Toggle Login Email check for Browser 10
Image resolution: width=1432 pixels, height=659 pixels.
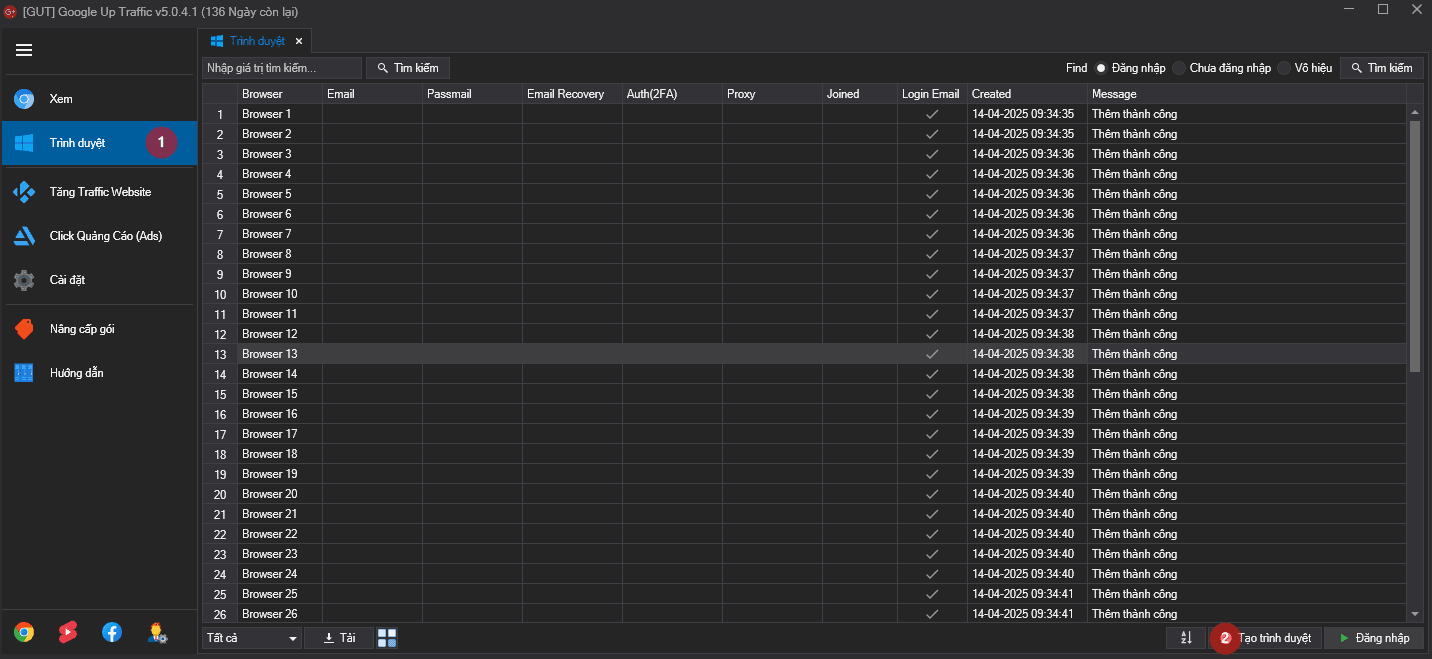click(x=932, y=294)
